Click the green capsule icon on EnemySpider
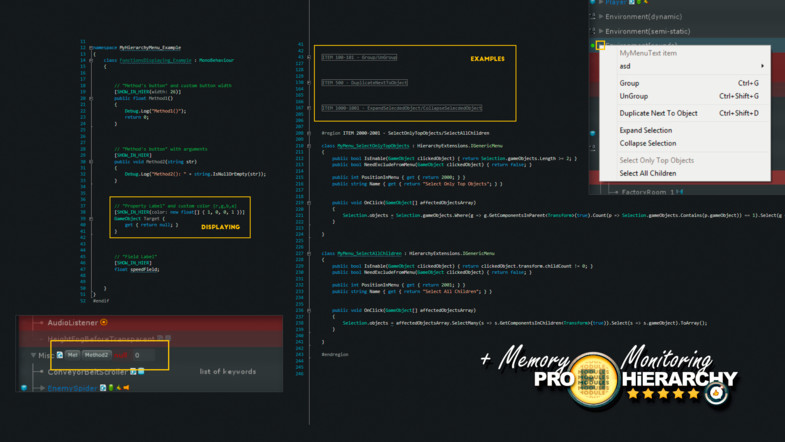The height and width of the screenshot is (442, 785). click(x=111, y=387)
